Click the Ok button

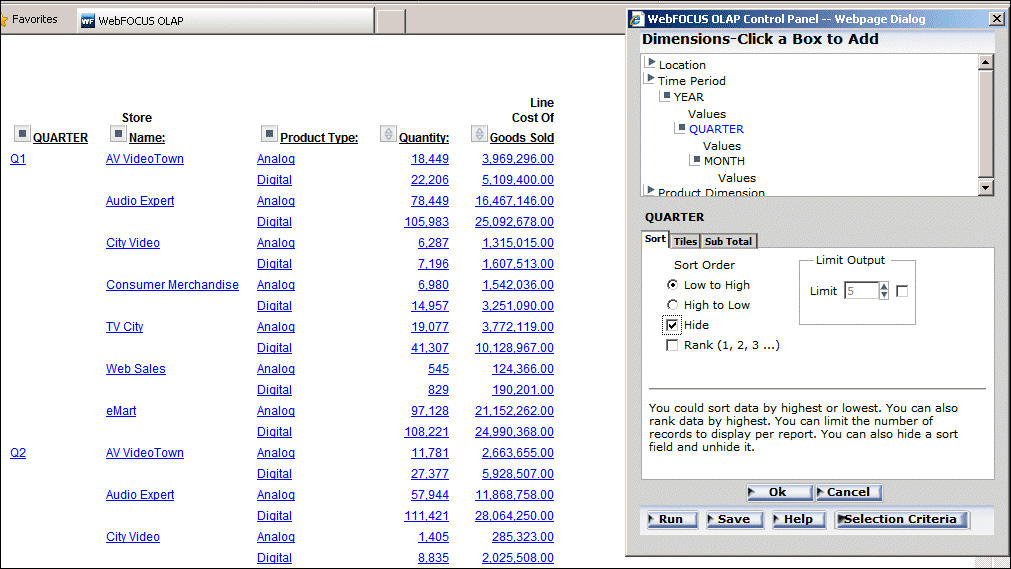pos(778,492)
